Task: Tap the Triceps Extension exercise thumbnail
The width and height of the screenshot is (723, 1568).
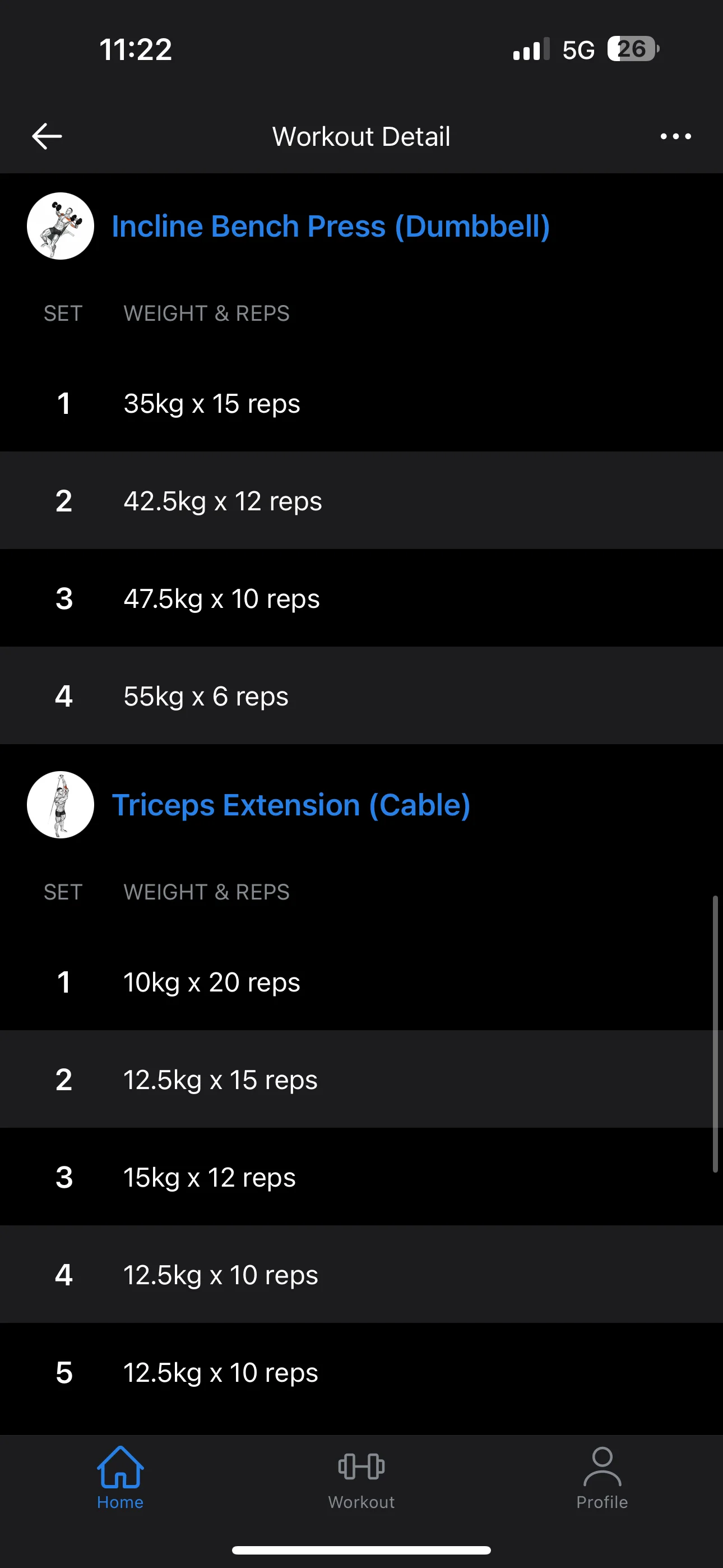Action: coord(61,805)
